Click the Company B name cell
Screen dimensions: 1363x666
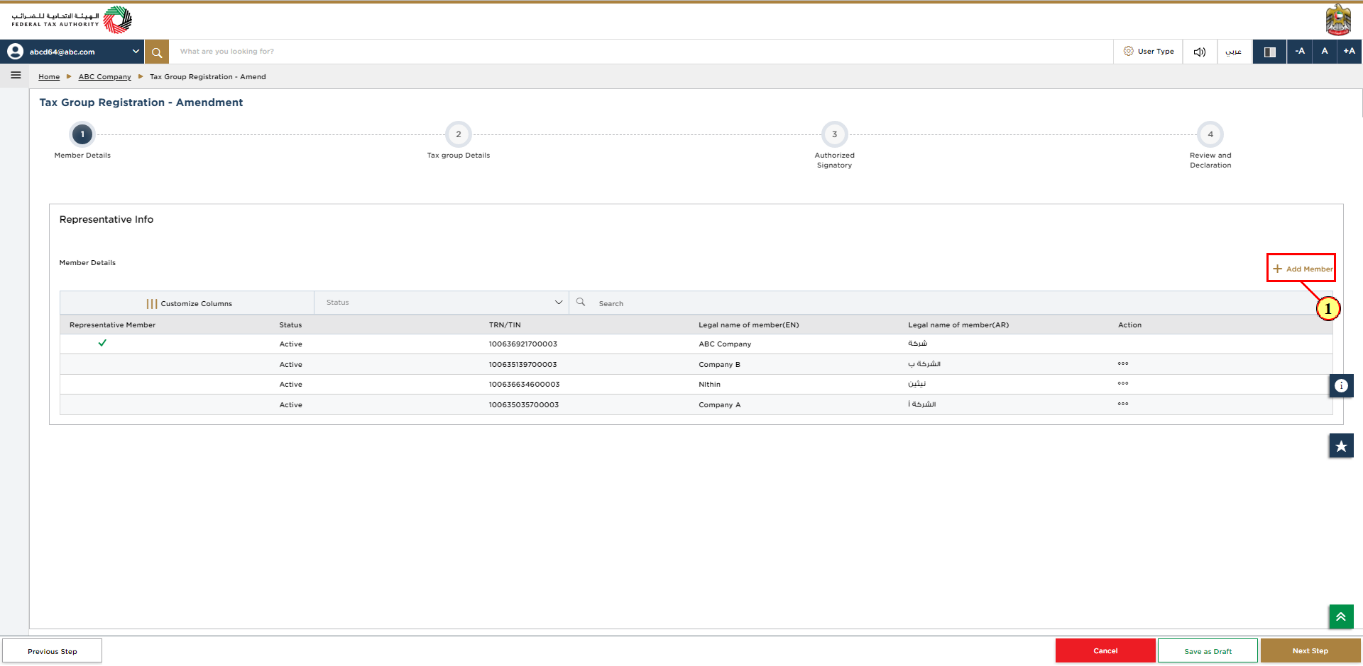[719, 364]
